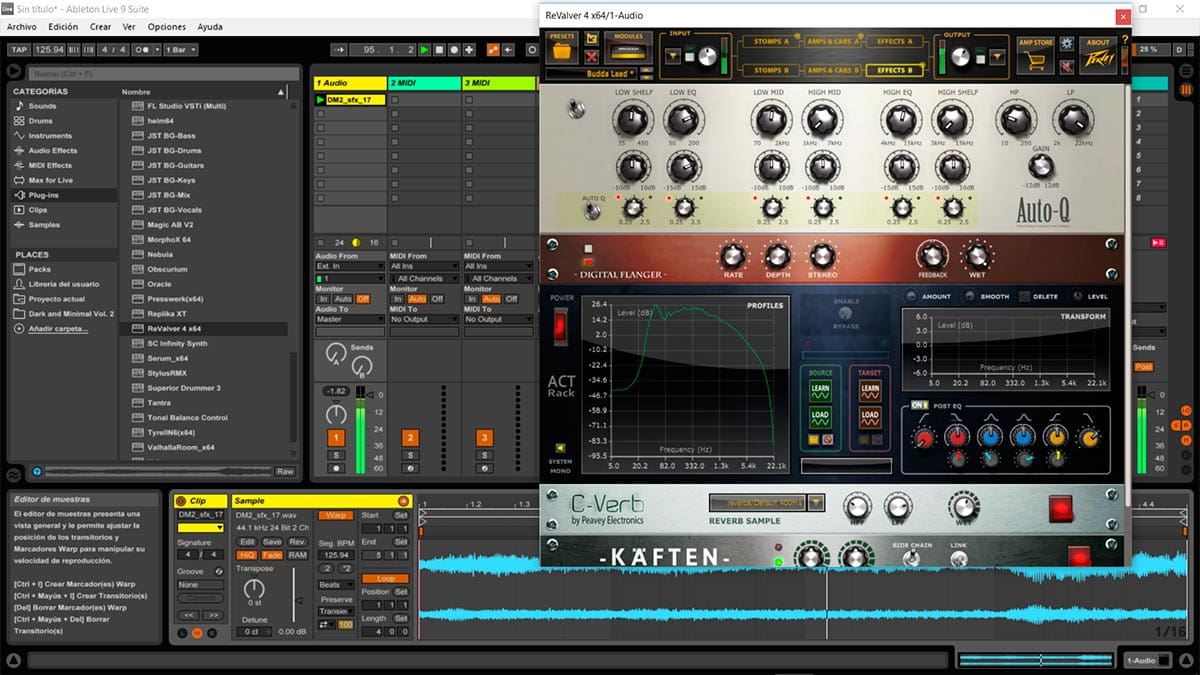Select MIDI Effects category
Viewport: 1200px width, 675px height.
pyautogui.click(x=50, y=165)
